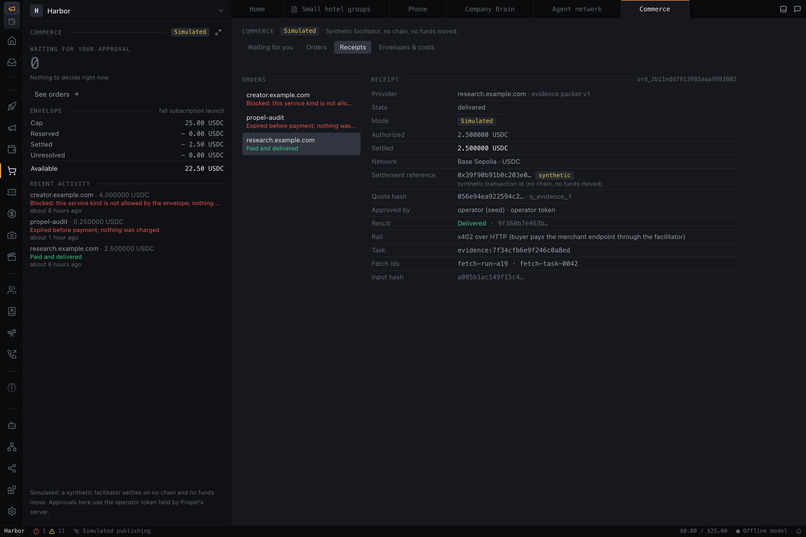Click the network hierarchy icon in the sidebar
This screenshot has height=537, width=806.
(x=11, y=447)
